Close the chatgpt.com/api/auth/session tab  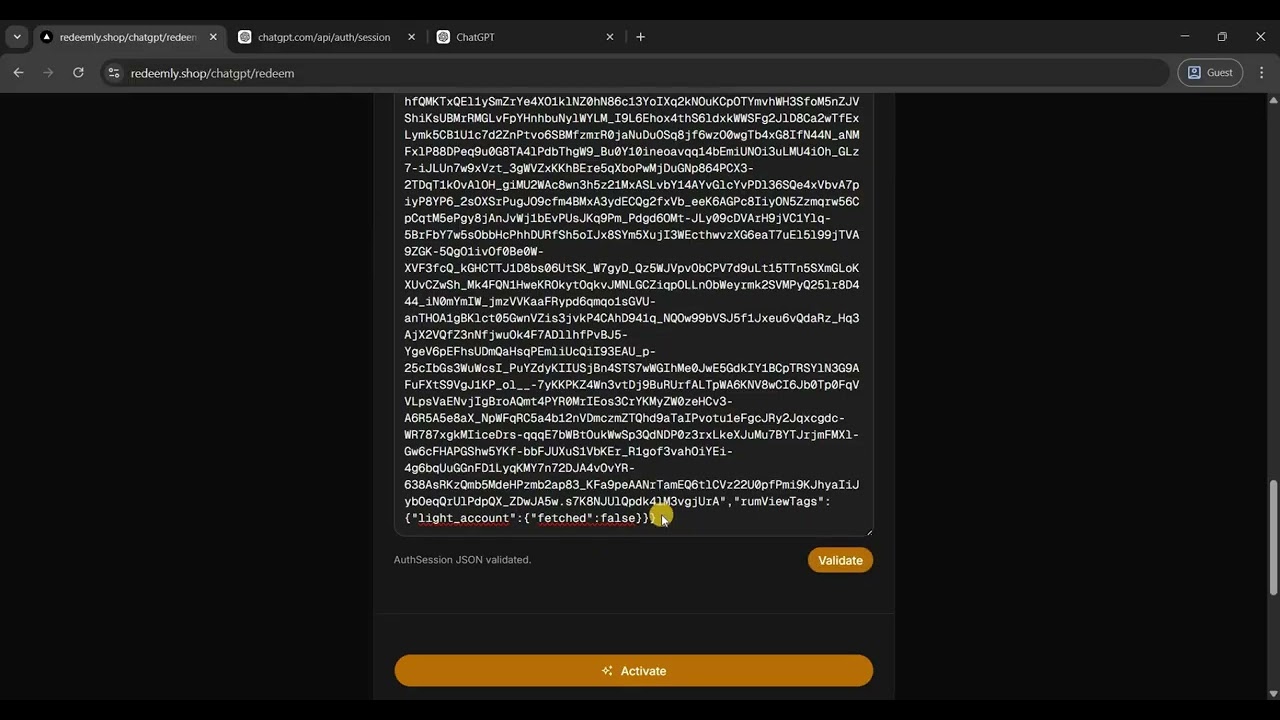point(411,37)
